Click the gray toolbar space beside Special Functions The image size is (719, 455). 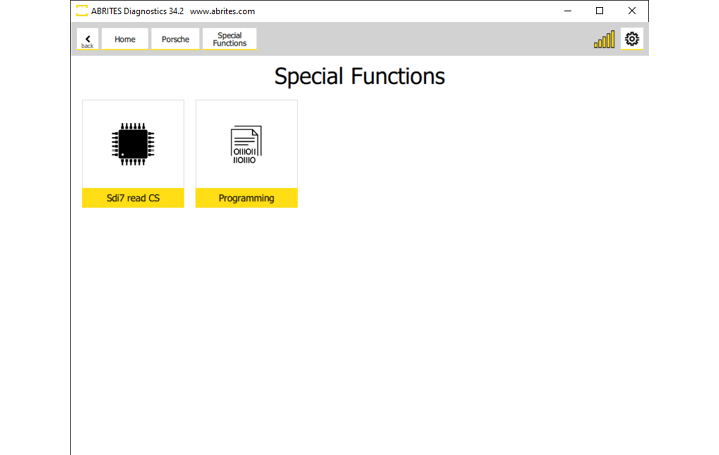(420, 39)
